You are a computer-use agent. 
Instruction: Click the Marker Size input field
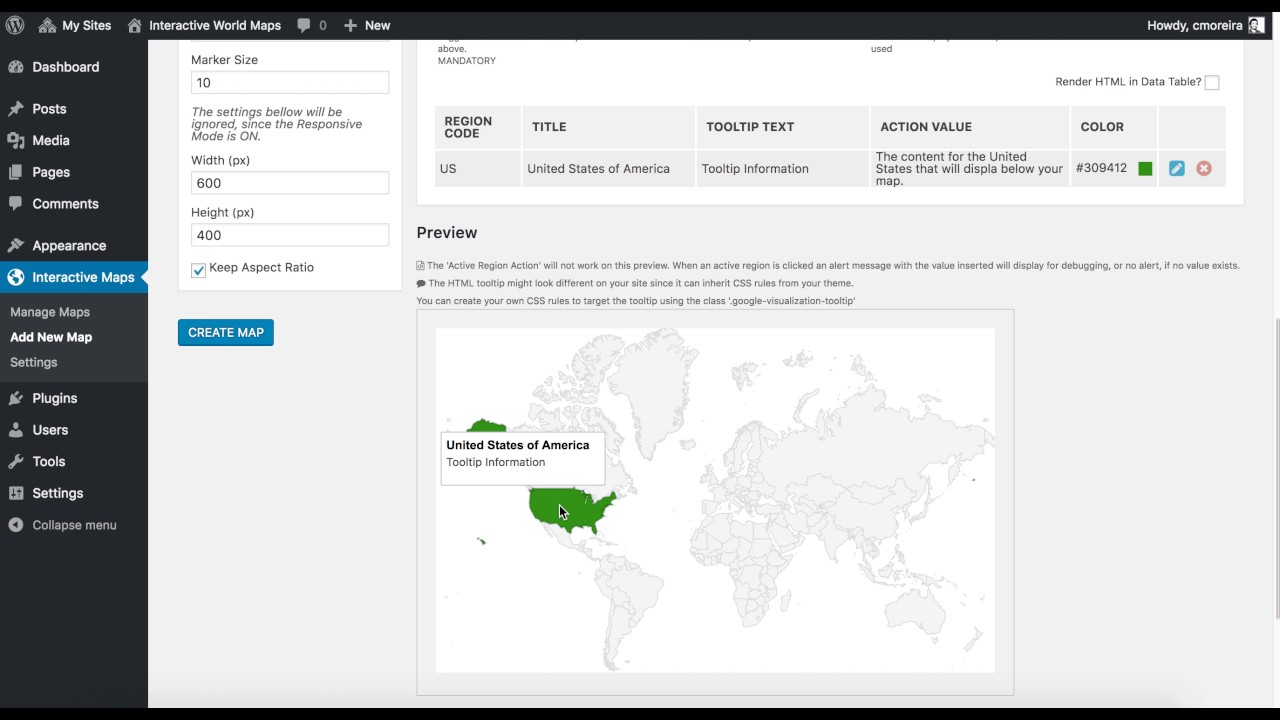coord(289,83)
